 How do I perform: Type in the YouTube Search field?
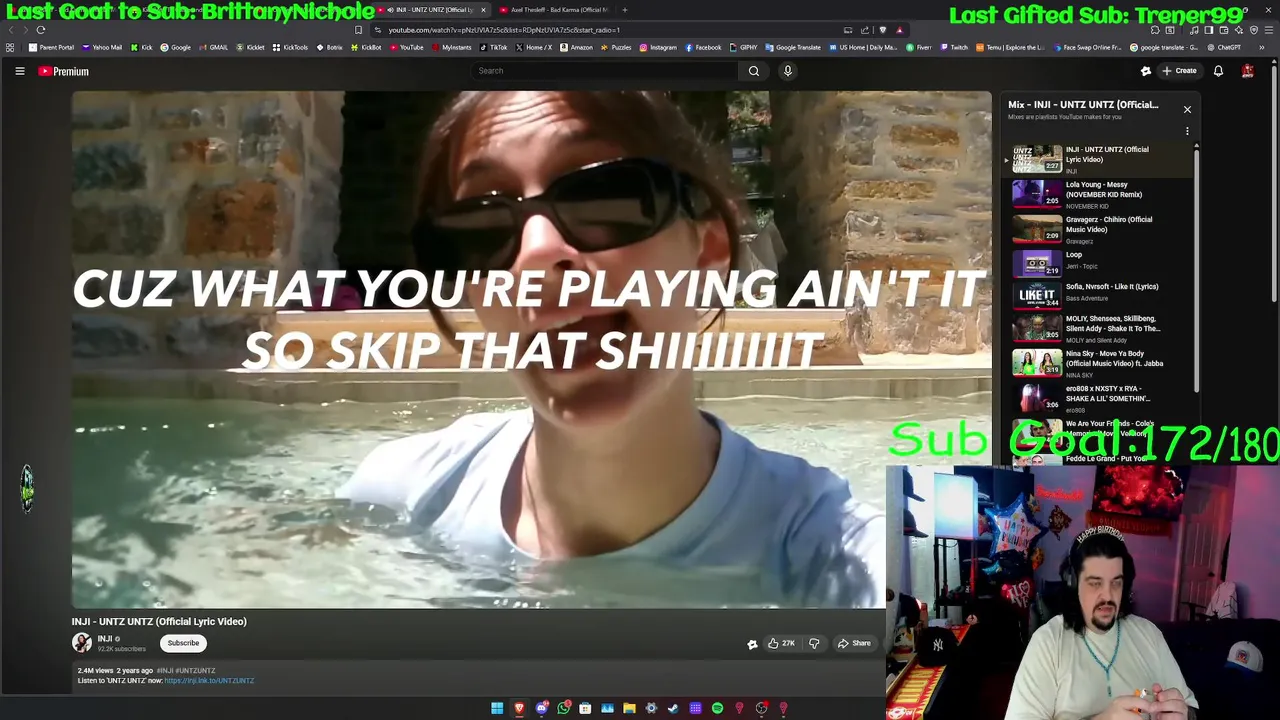click(605, 71)
